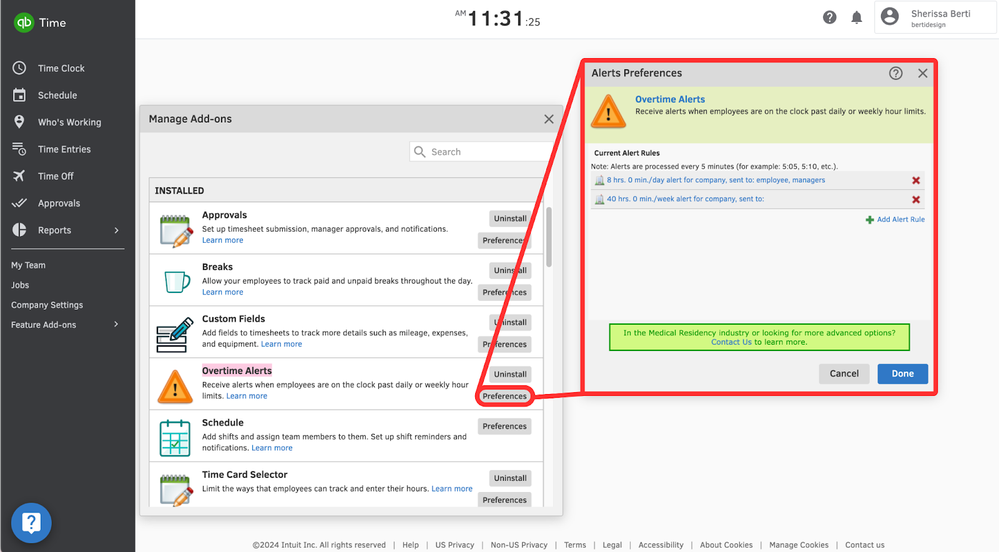
Task: Select Time Off in the sidebar
Action: [x=55, y=176]
